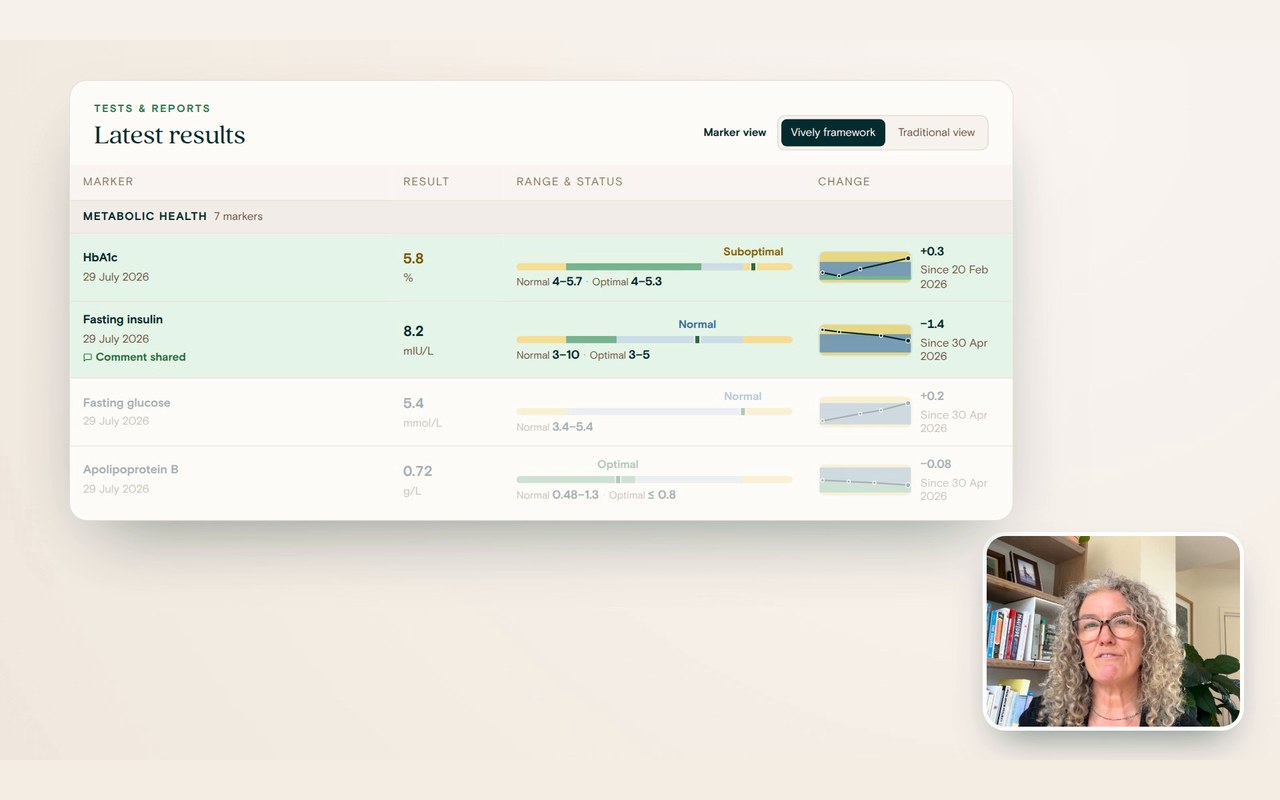Image resolution: width=1280 pixels, height=800 pixels.
Task: Click the Metabolic Health section header
Action: 541,216
